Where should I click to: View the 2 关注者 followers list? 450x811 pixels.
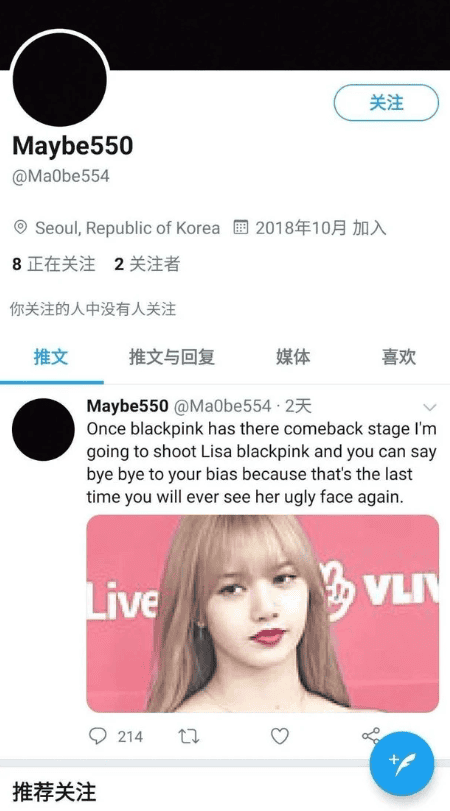[x=147, y=264]
